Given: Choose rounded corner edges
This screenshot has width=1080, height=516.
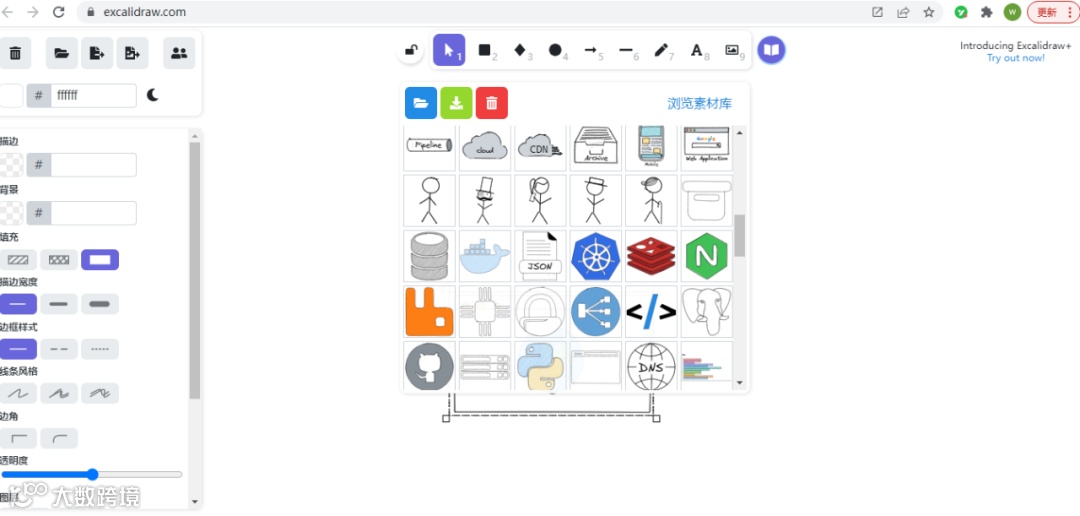Looking at the screenshot, I should pos(59,438).
